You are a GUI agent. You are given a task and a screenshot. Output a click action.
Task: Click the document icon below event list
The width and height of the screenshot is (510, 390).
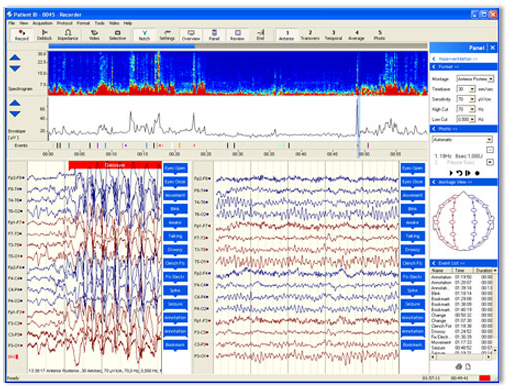pos(468,367)
